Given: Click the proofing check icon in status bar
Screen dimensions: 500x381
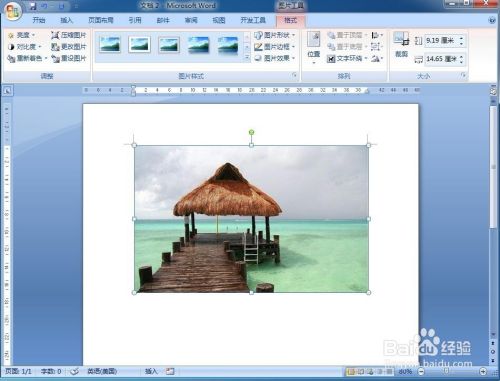Looking at the screenshot, I should 74,371.
